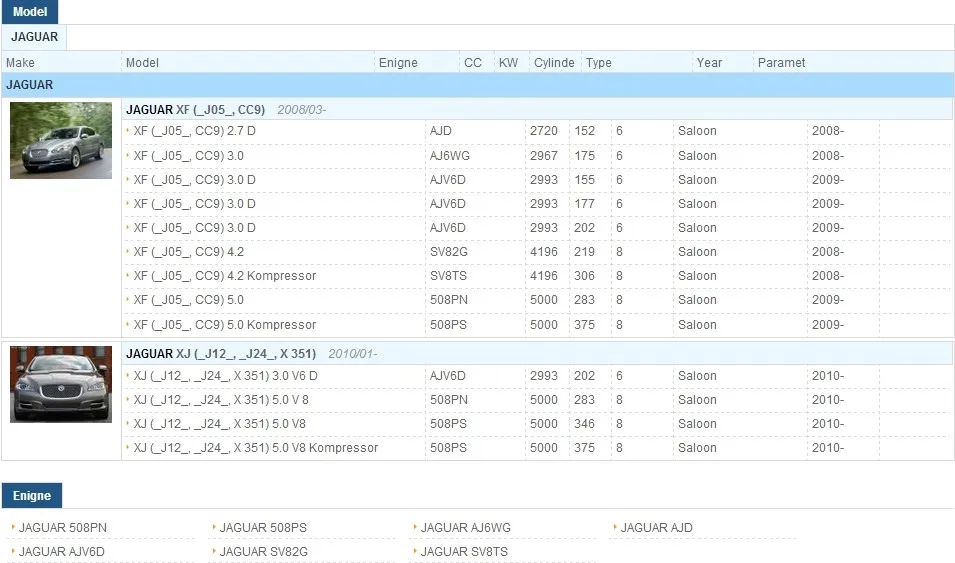Open the JAGUAR 508PS engine link
This screenshot has height=563, width=955.
point(263,528)
